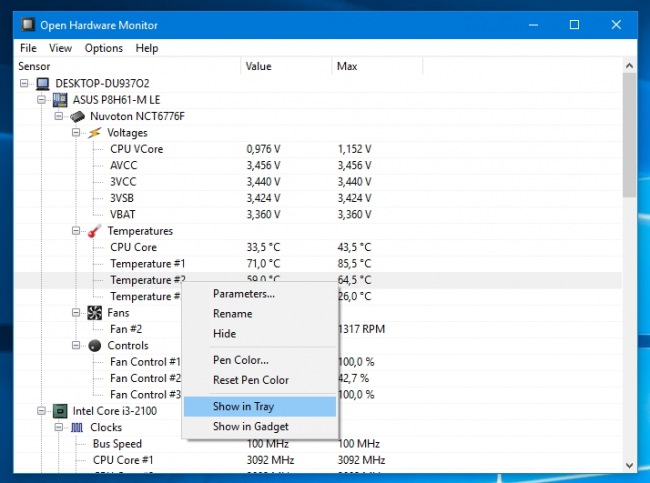Click Reset Pen Color in context menu
This screenshot has height=483, width=650.
[260, 380]
